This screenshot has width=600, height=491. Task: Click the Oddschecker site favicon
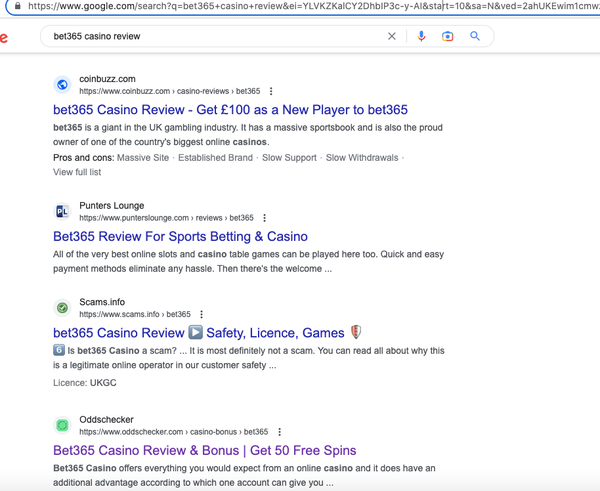[x=62, y=425]
